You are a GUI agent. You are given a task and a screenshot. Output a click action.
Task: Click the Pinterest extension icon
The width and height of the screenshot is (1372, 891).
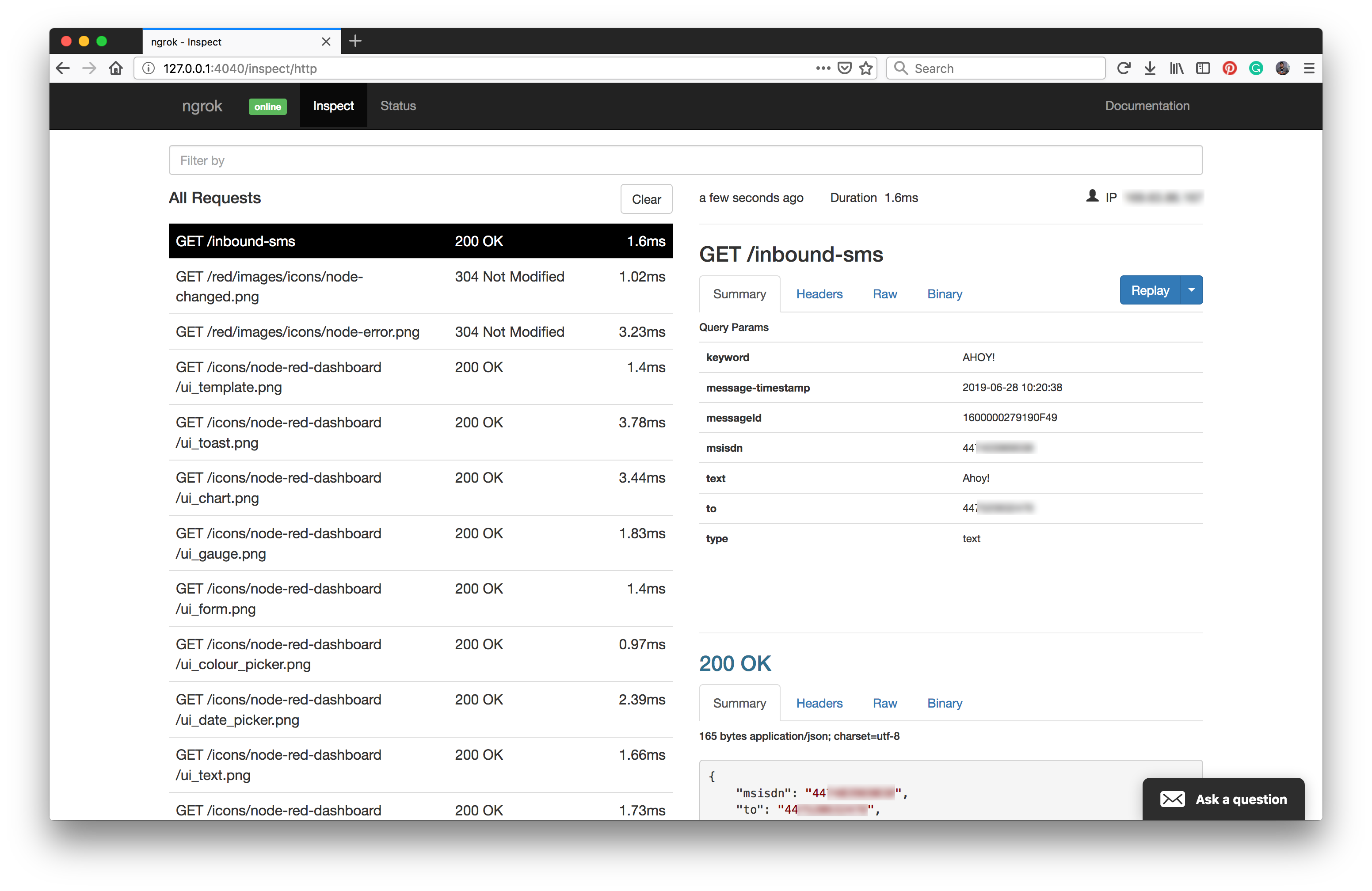(x=1229, y=69)
